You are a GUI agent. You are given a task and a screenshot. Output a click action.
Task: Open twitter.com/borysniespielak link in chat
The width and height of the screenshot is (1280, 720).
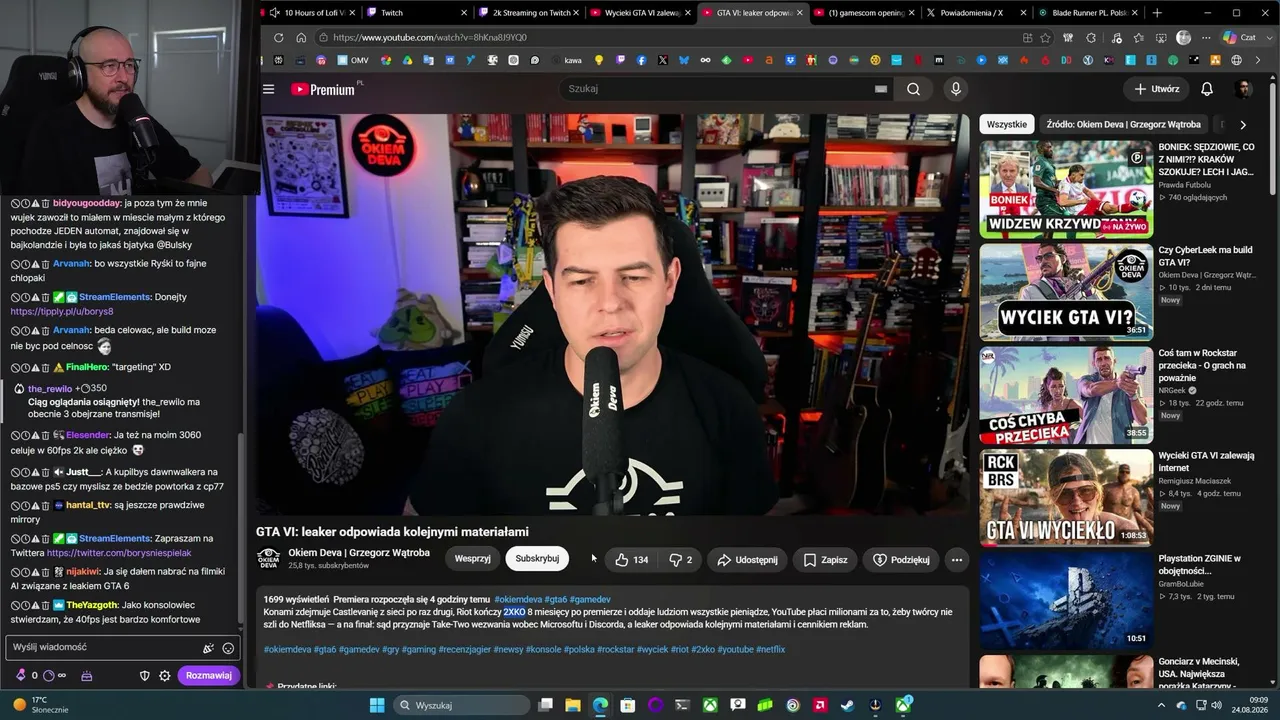tap(119, 553)
